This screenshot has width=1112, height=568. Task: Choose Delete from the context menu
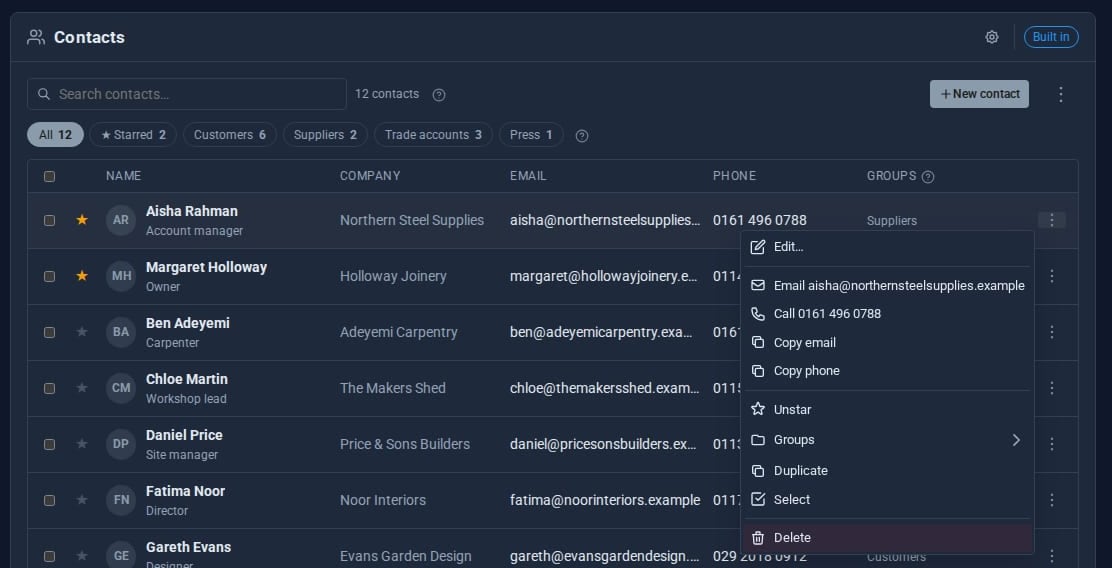[887, 538]
